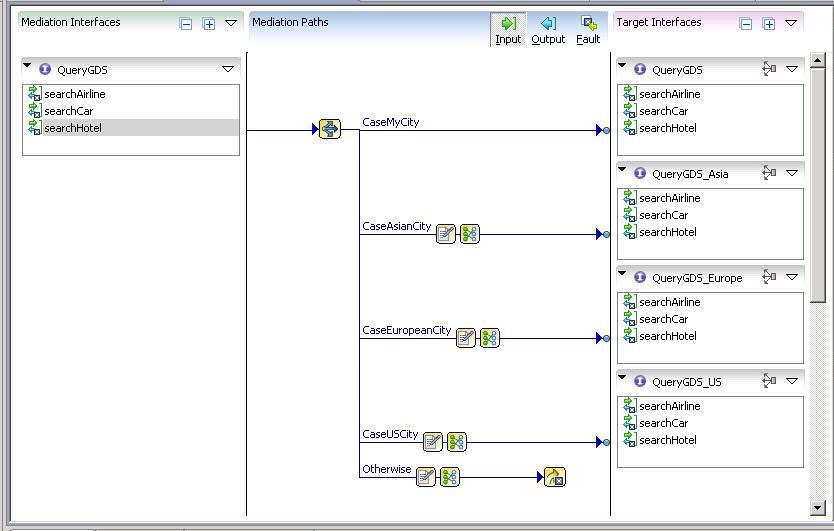Collapse the target QueryGDS interface
834x531 pixels.
(x=622, y=65)
